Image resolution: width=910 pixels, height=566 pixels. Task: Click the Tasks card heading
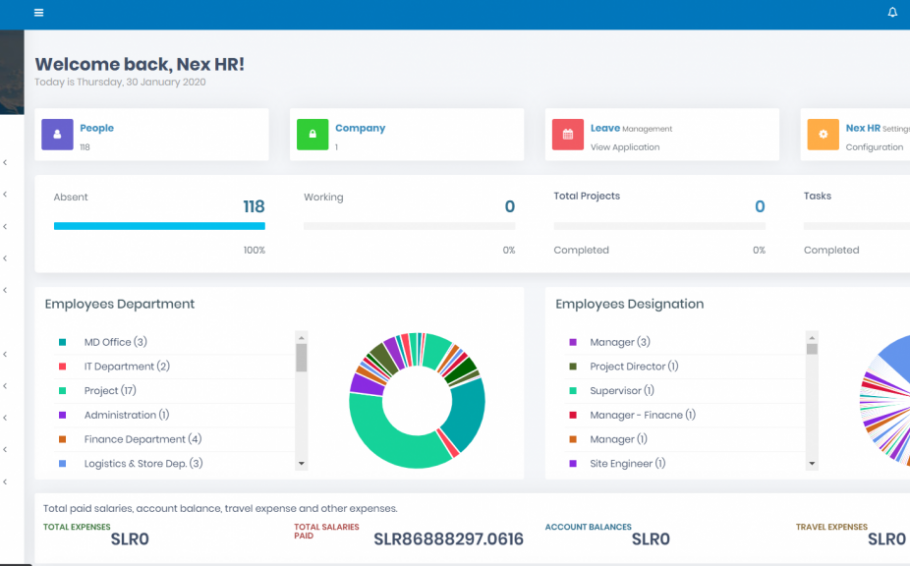point(817,196)
